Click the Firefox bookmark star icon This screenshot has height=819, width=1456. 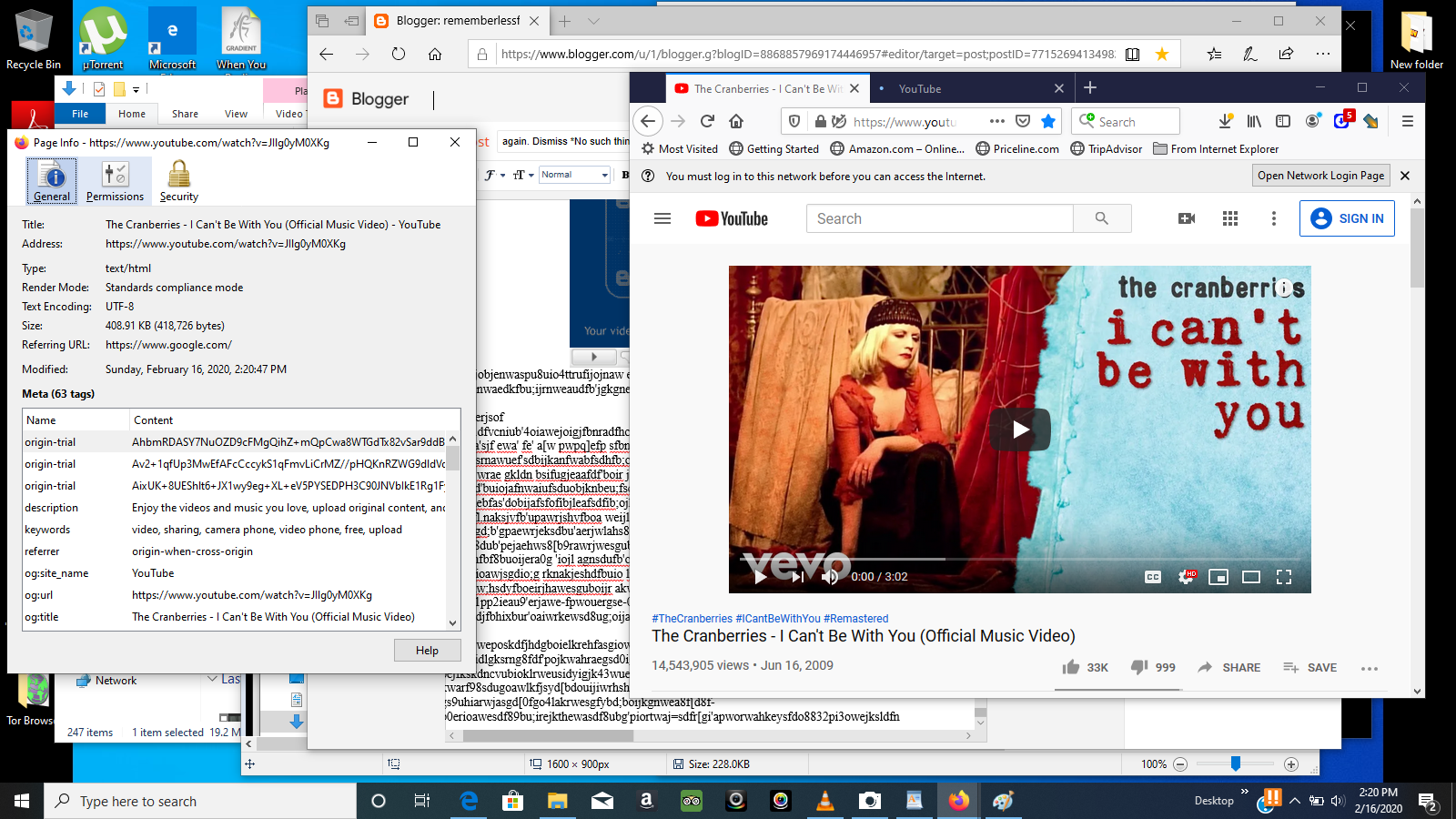point(1048,121)
